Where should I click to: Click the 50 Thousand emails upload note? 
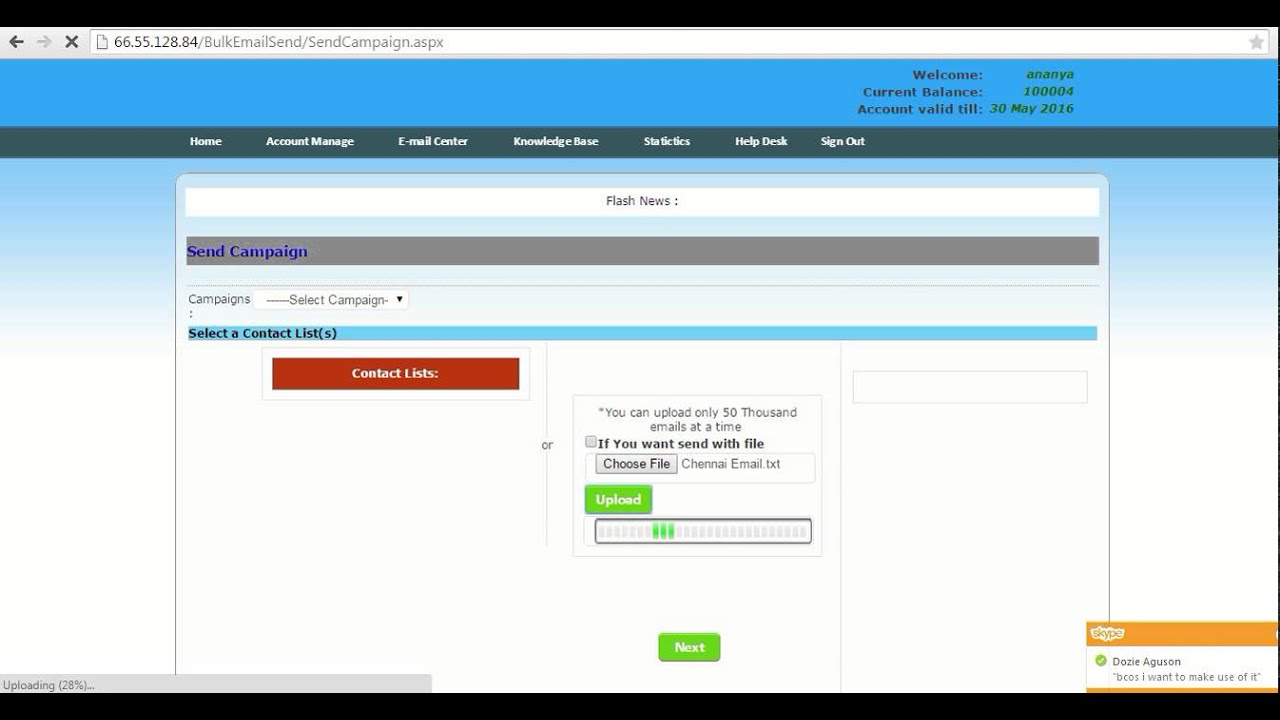pos(697,419)
